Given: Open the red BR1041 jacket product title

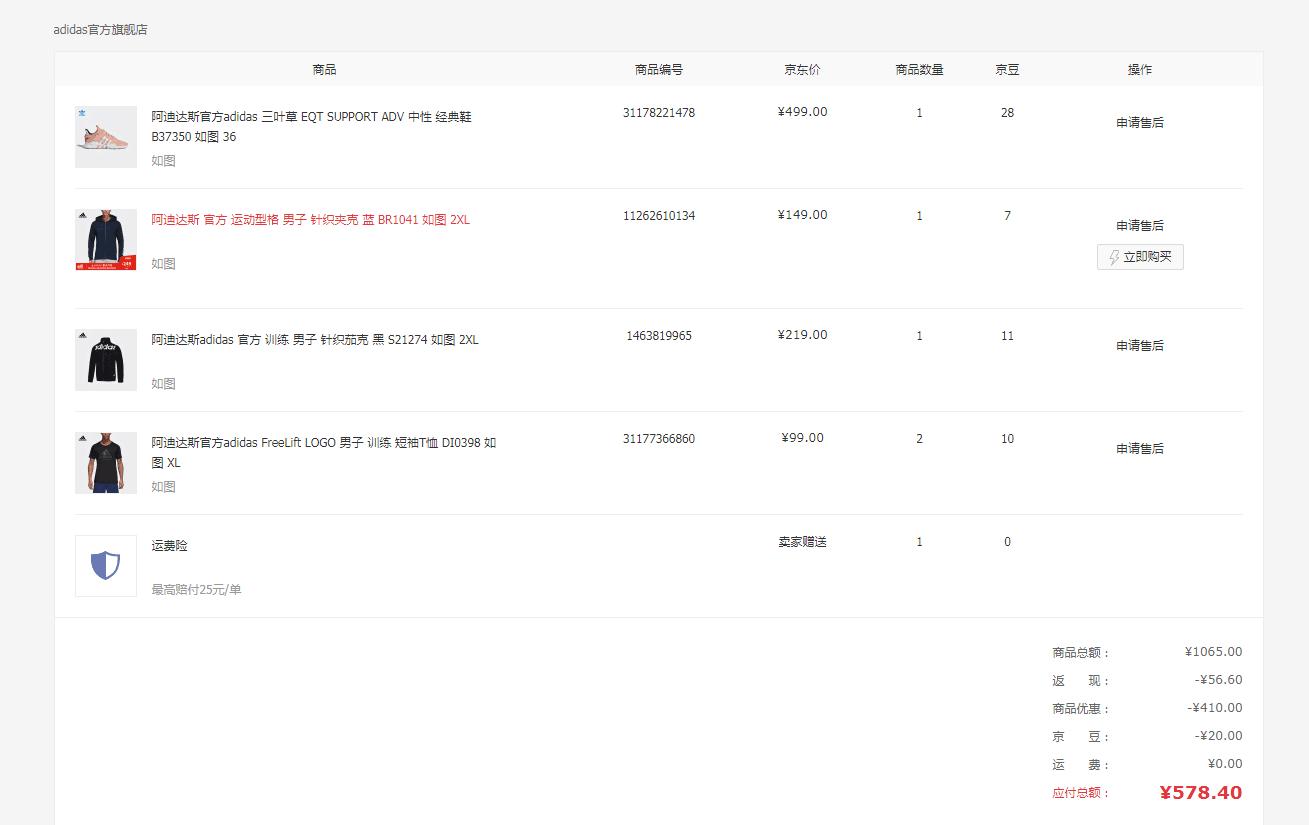Looking at the screenshot, I should click(310, 220).
